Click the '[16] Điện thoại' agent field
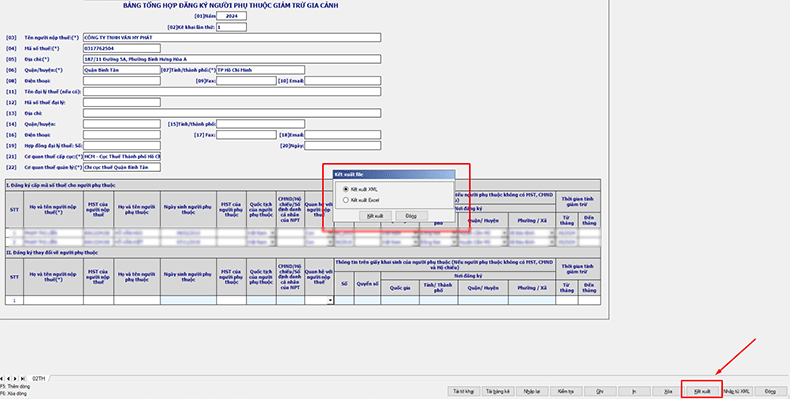The image size is (790, 399). click(x=122, y=135)
